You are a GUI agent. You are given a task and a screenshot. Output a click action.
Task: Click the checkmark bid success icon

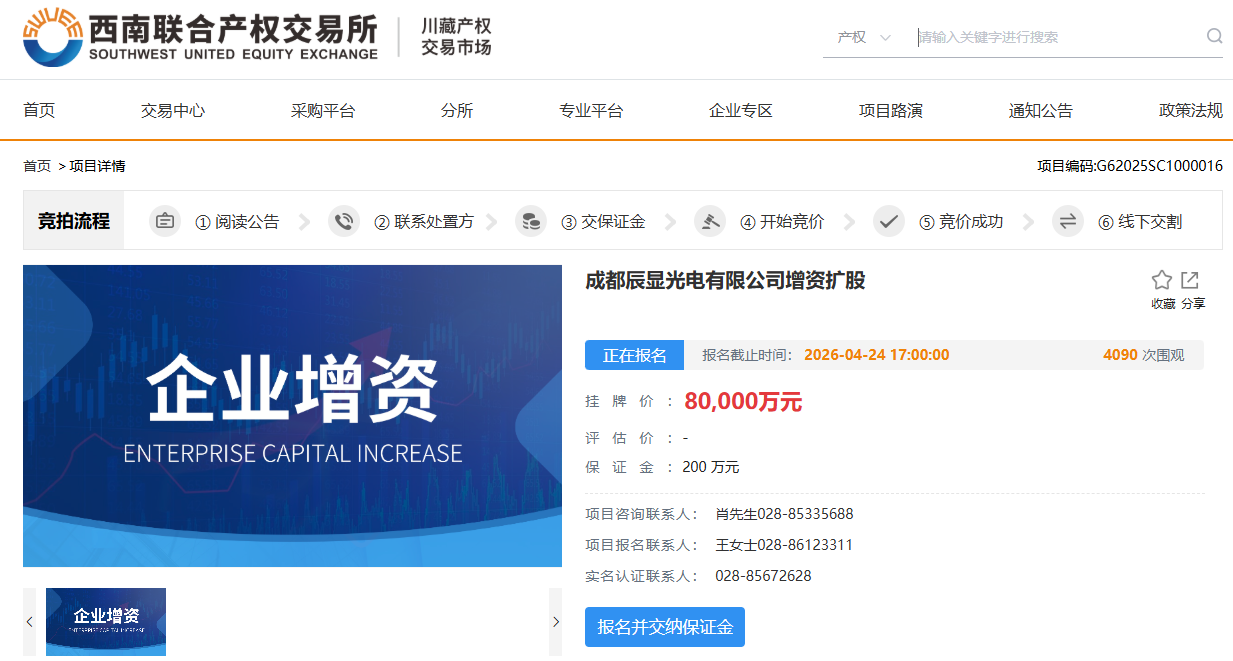[889, 221]
